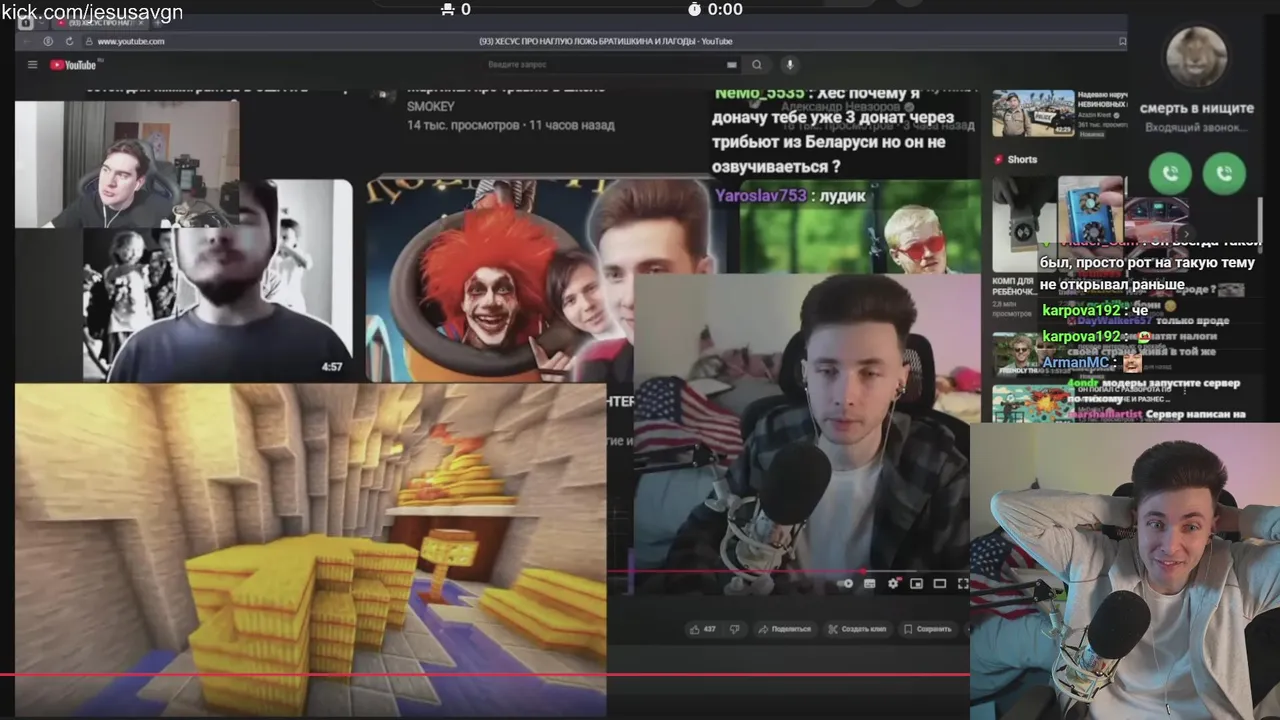This screenshot has height=720, width=1280.
Task: Start voice search with microphone icon
Action: [x=789, y=65]
